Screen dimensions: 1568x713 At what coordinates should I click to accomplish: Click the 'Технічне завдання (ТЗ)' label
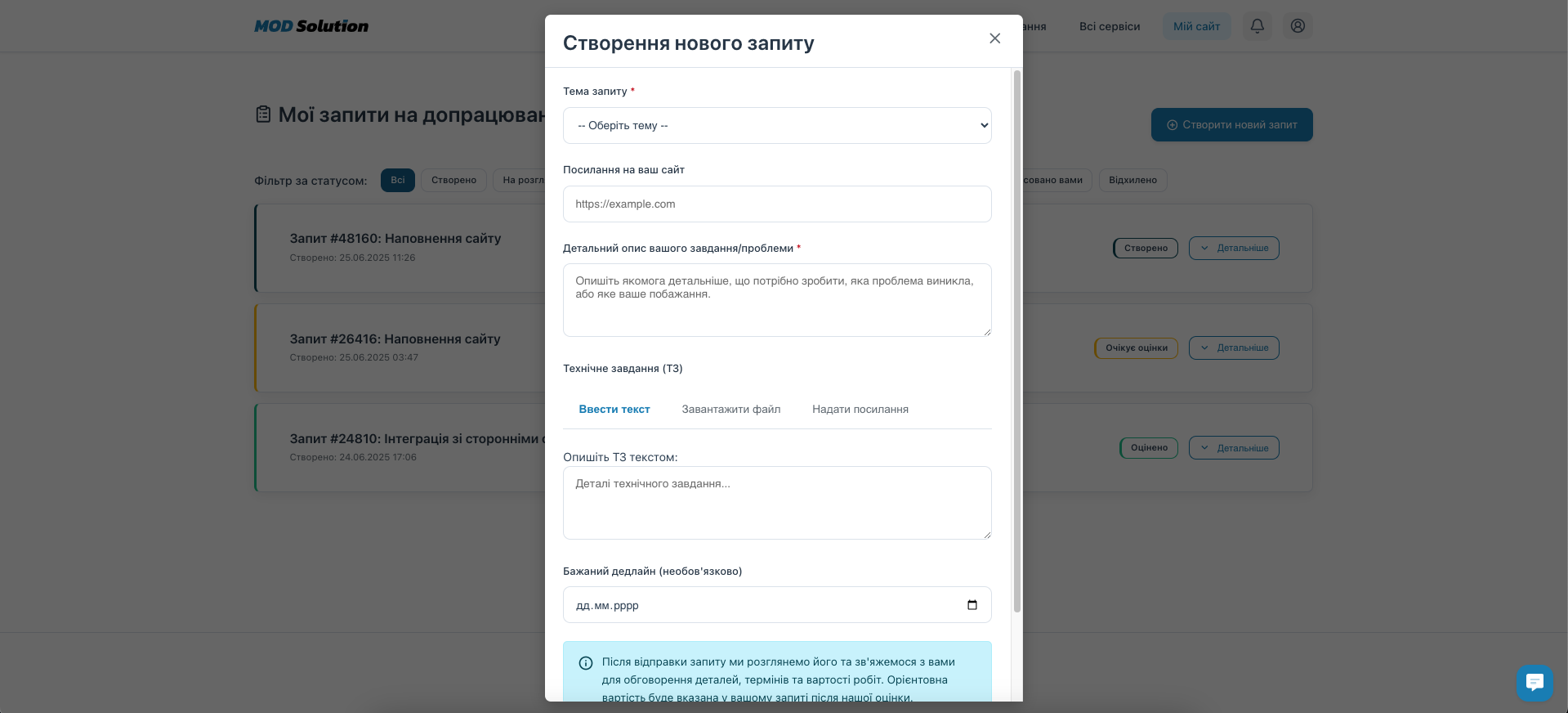(x=623, y=369)
